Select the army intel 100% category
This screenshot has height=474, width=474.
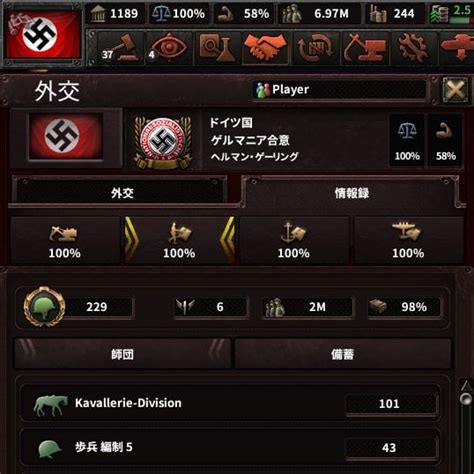pyautogui.click(x=179, y=240)
